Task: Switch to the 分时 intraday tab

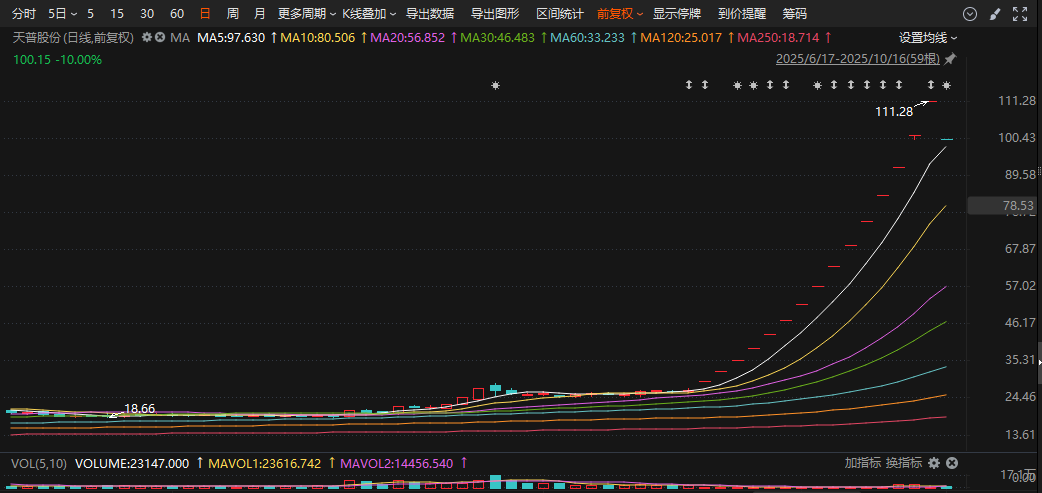Action: [23, 14]
